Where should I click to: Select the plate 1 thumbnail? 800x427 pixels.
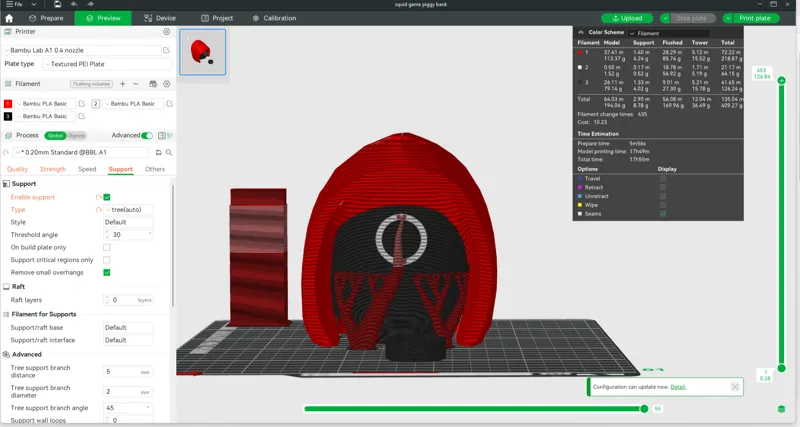tap(203, 52)
